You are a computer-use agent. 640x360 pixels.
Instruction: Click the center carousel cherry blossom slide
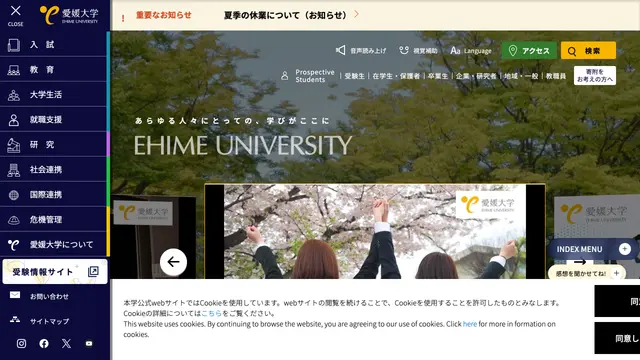click(x=375, y=231)
